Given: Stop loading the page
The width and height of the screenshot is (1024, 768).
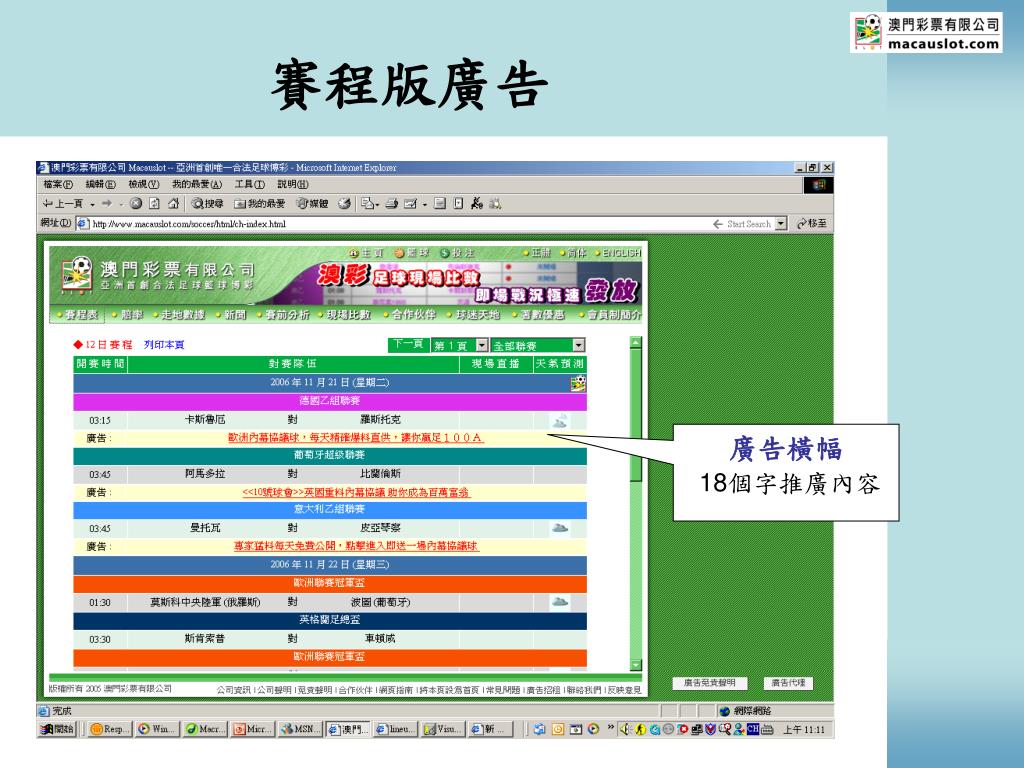Looking at the screenshot, I should (136, 204).
